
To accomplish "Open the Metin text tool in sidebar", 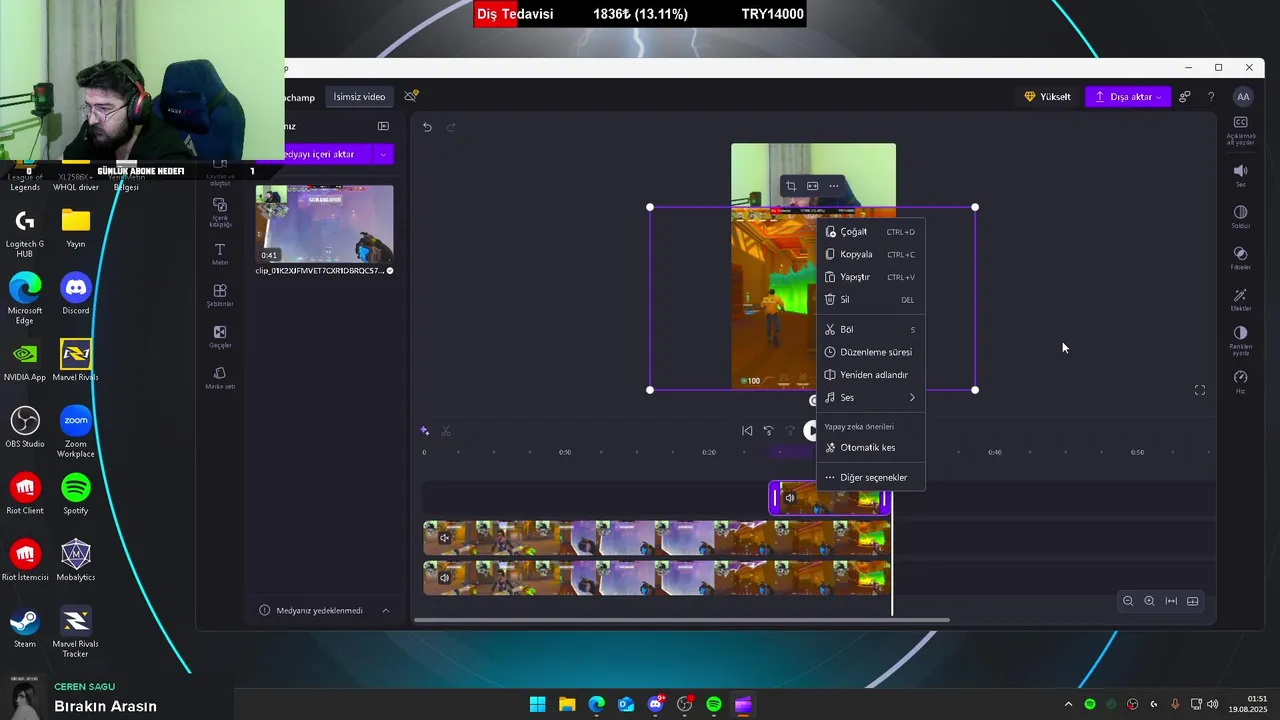I will 220,254.
